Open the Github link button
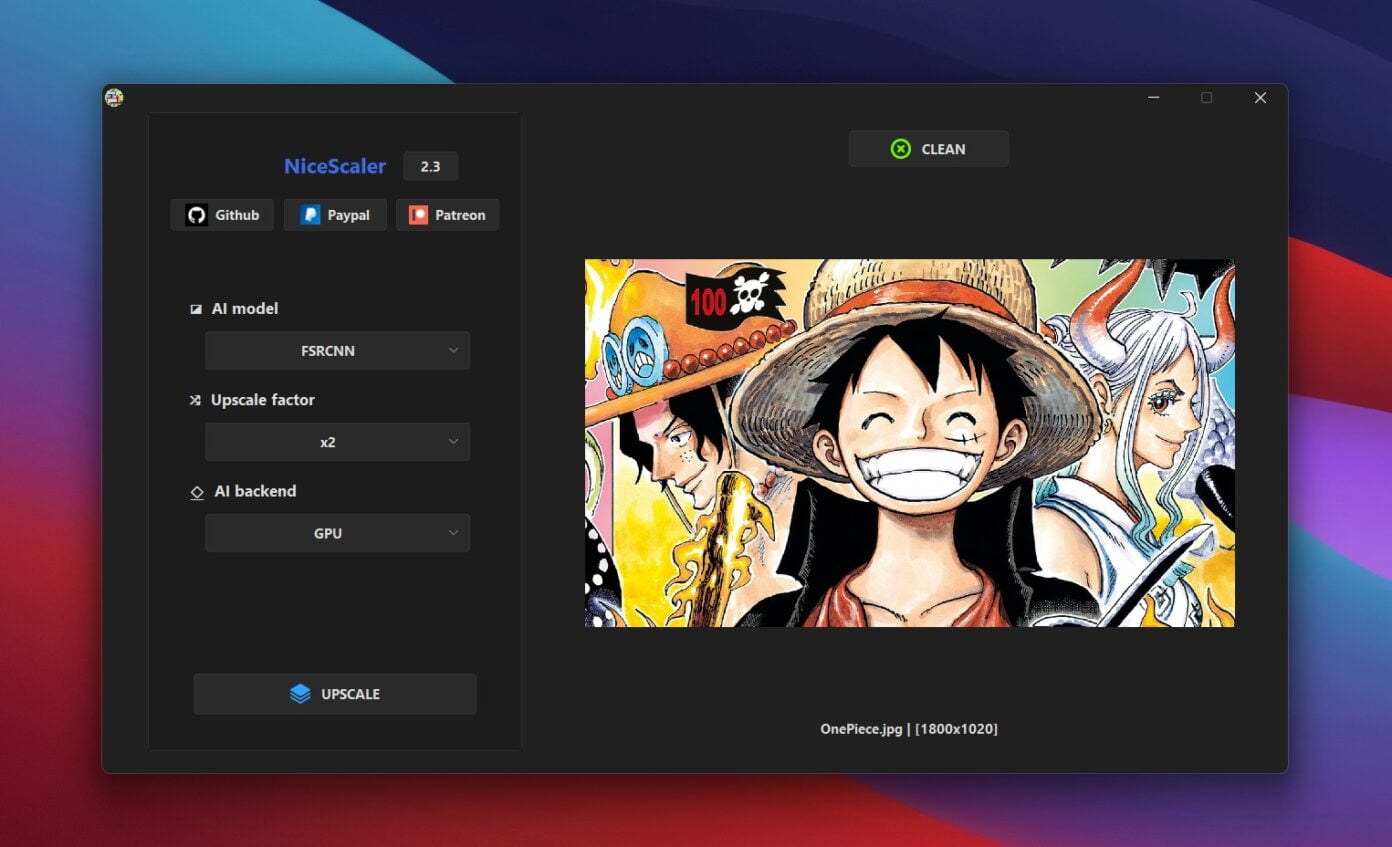This screenshot has width=1392, height=847. click(x=222, y=215)
